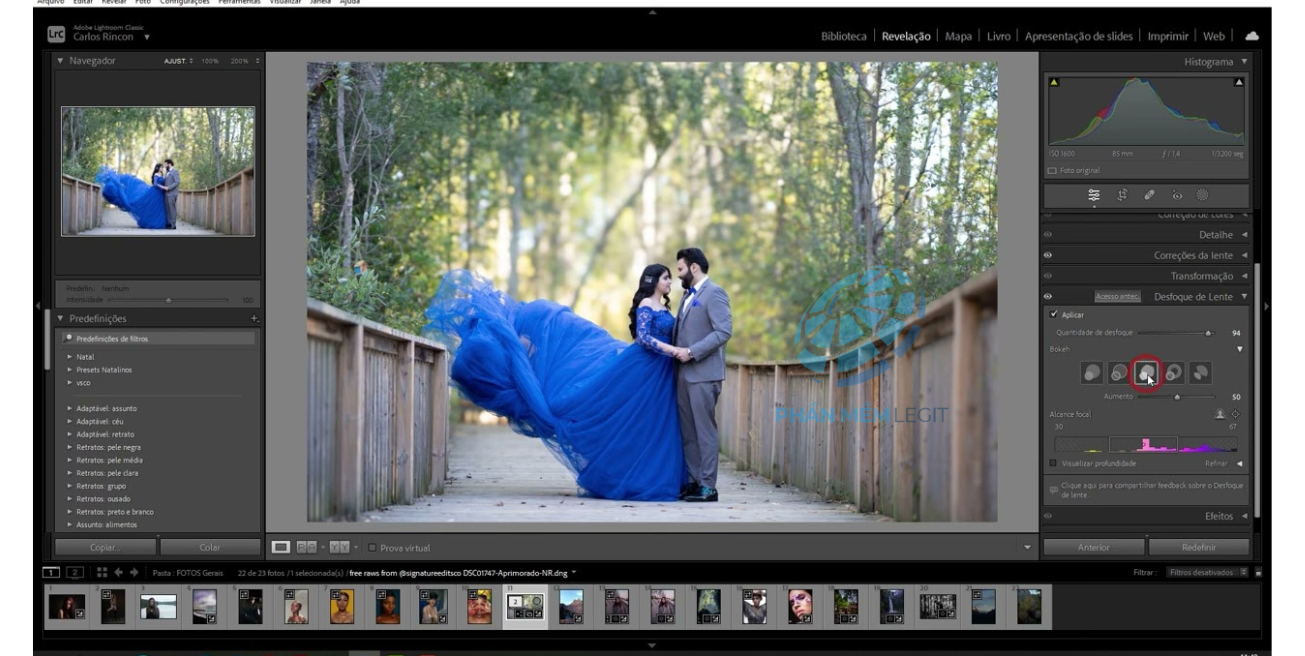Expand the Refinar disclosure triangle
Image resolution: width=1305 pixels, height=656 pixels.
[1240, 463]
